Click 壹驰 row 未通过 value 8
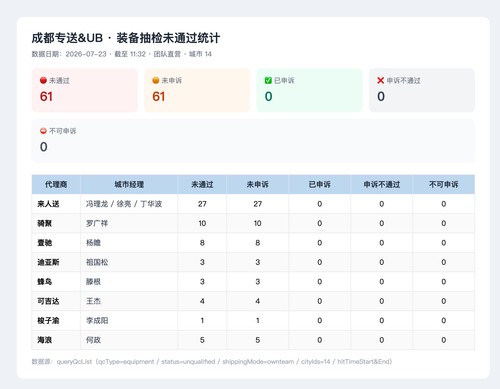 click(202, 243)
